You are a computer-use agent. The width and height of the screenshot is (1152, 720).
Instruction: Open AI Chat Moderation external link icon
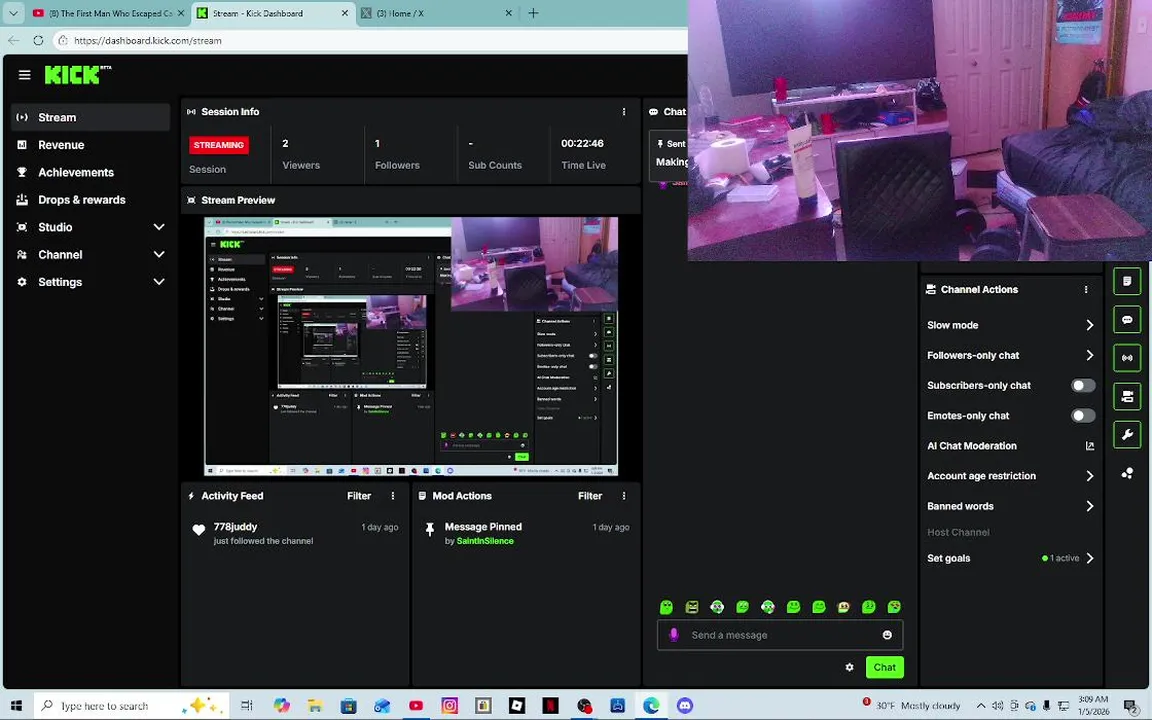click(1090, 446)
